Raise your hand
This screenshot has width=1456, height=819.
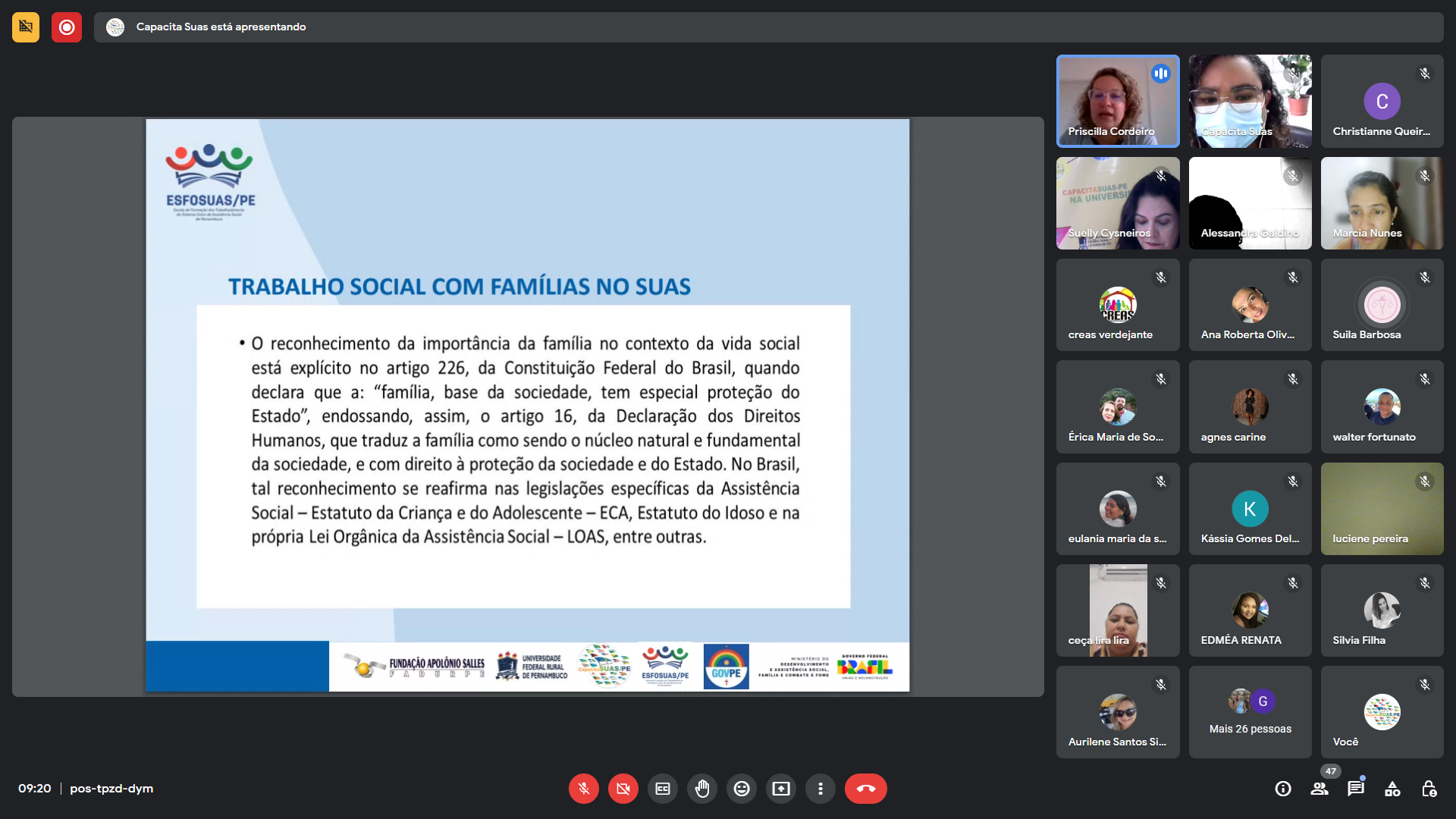702,789
